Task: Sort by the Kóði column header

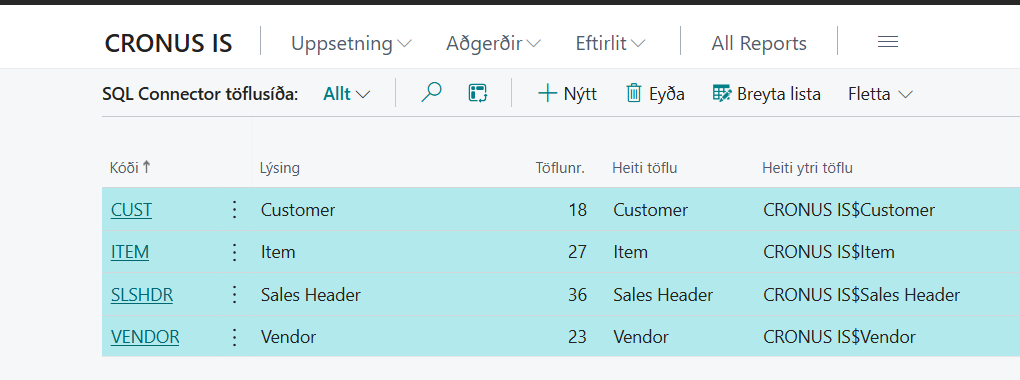Action: tap(130, 168)
